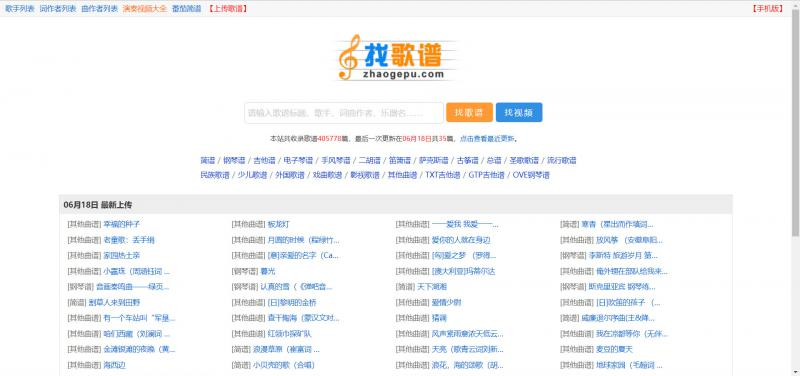Image resolution: width=800 pixels, height=376 pixels.
Task: Open the 钢琴谱 category link
Action: coord(234,160)
